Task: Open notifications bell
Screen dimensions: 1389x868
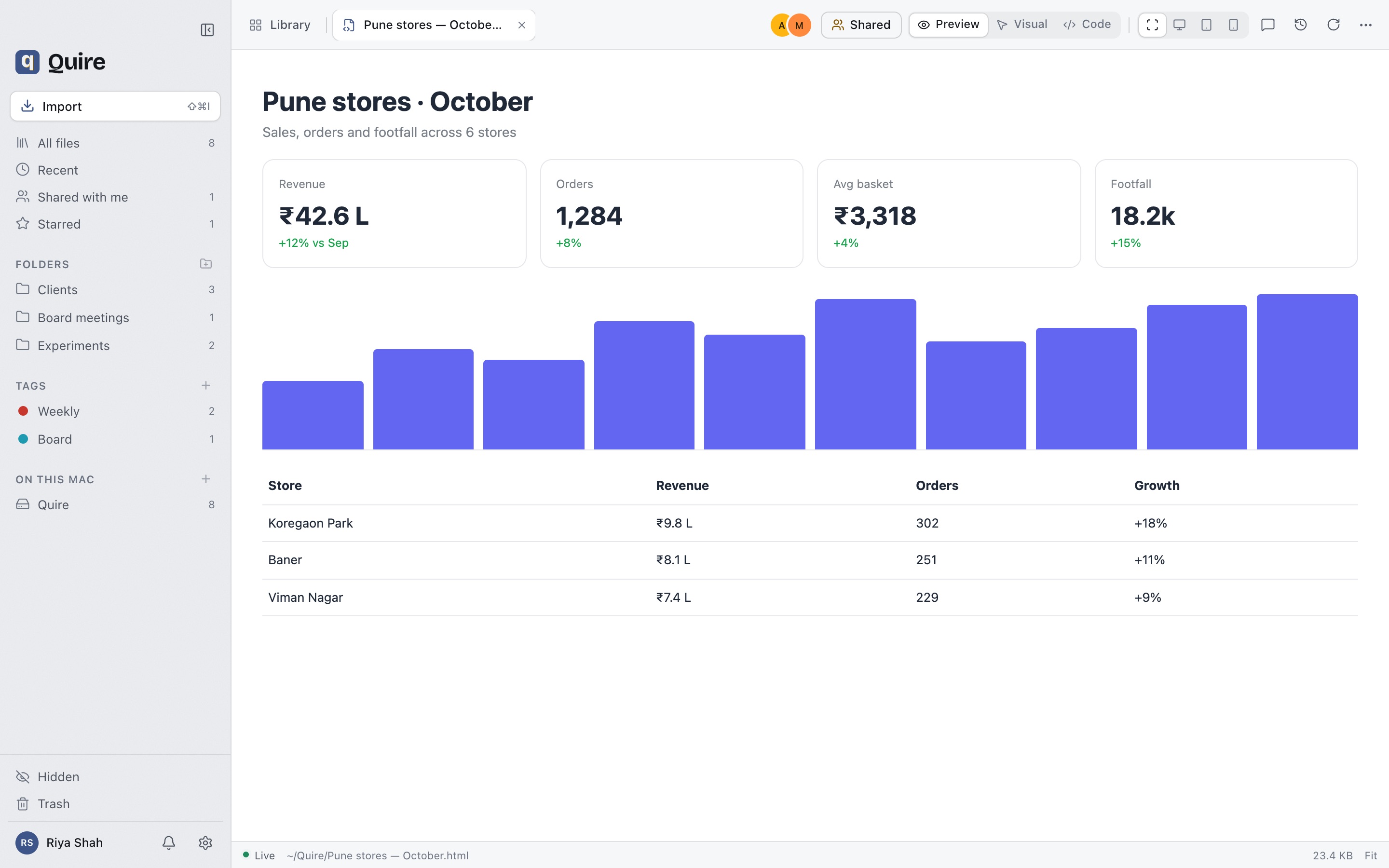Action: tap(168, 842)
